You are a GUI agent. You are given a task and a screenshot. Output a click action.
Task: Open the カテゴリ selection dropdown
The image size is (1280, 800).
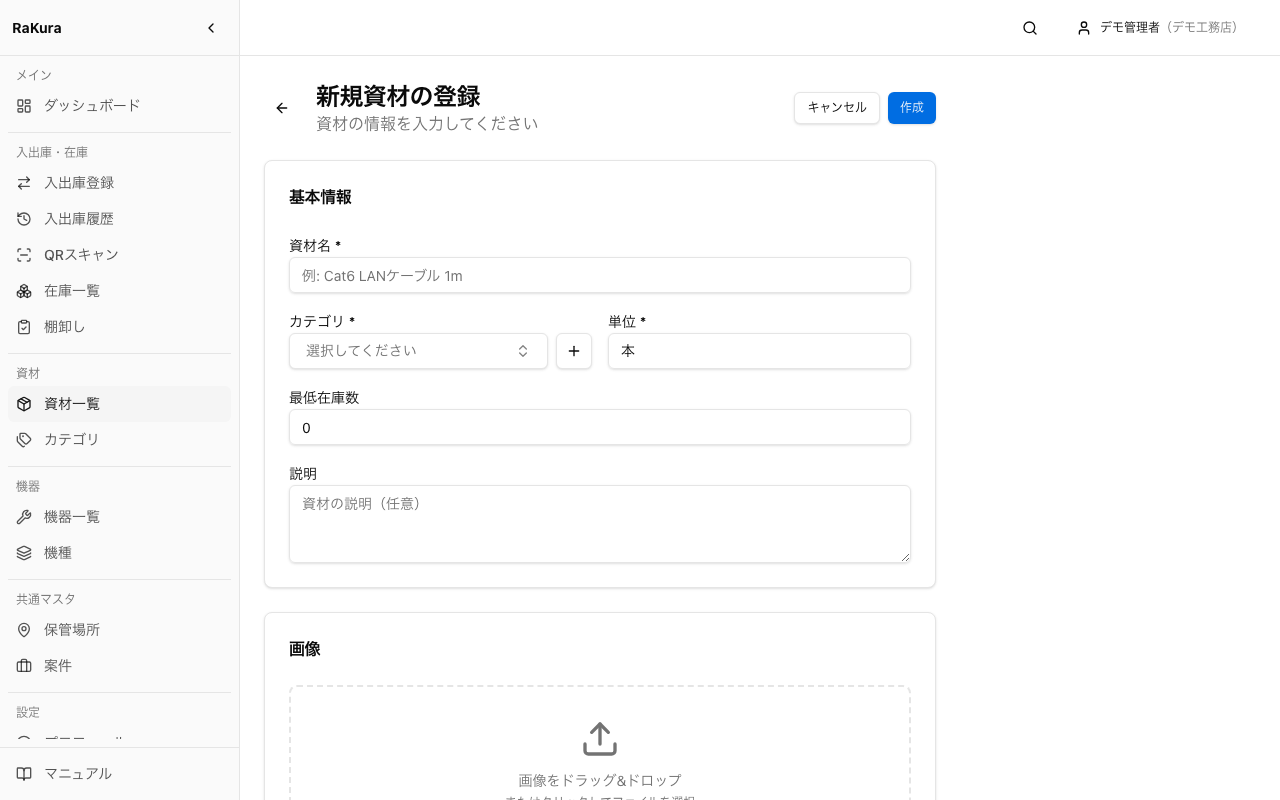click(418, 351)
